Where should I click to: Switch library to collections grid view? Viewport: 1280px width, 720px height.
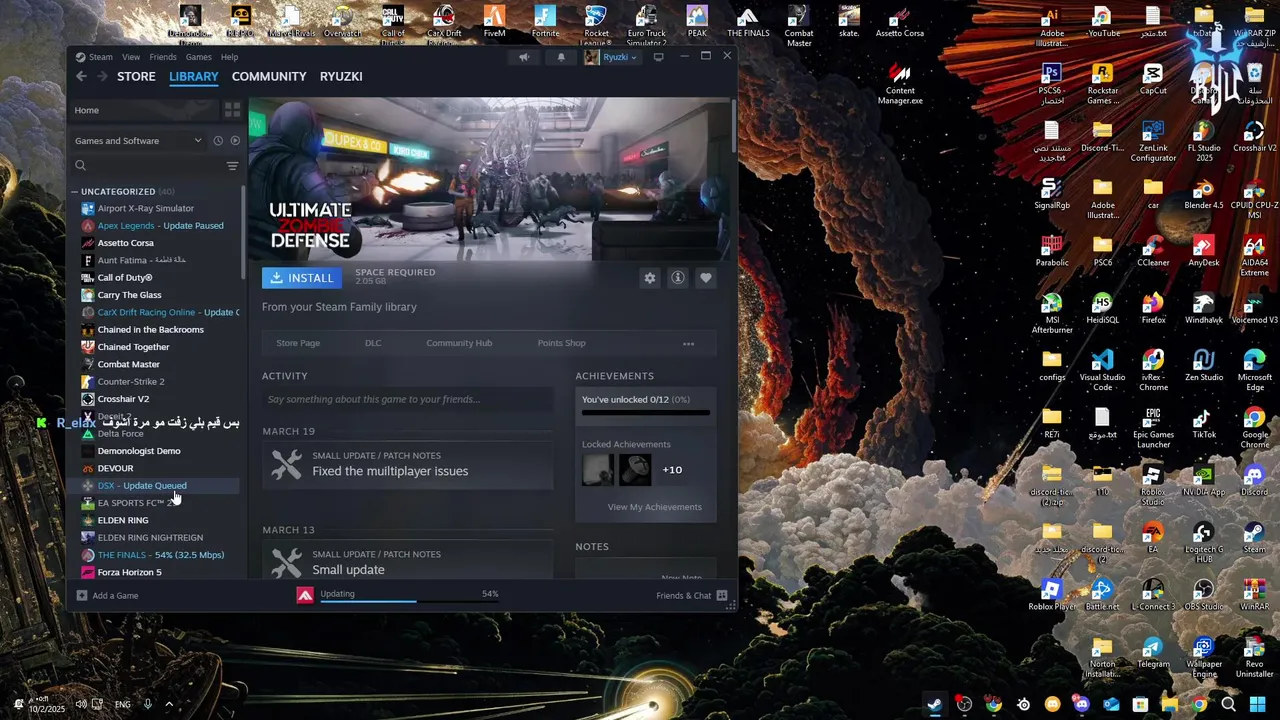232,110
